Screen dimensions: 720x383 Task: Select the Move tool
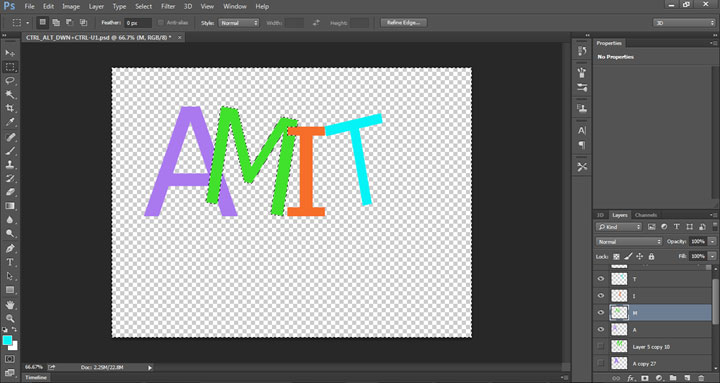[10, 53]
